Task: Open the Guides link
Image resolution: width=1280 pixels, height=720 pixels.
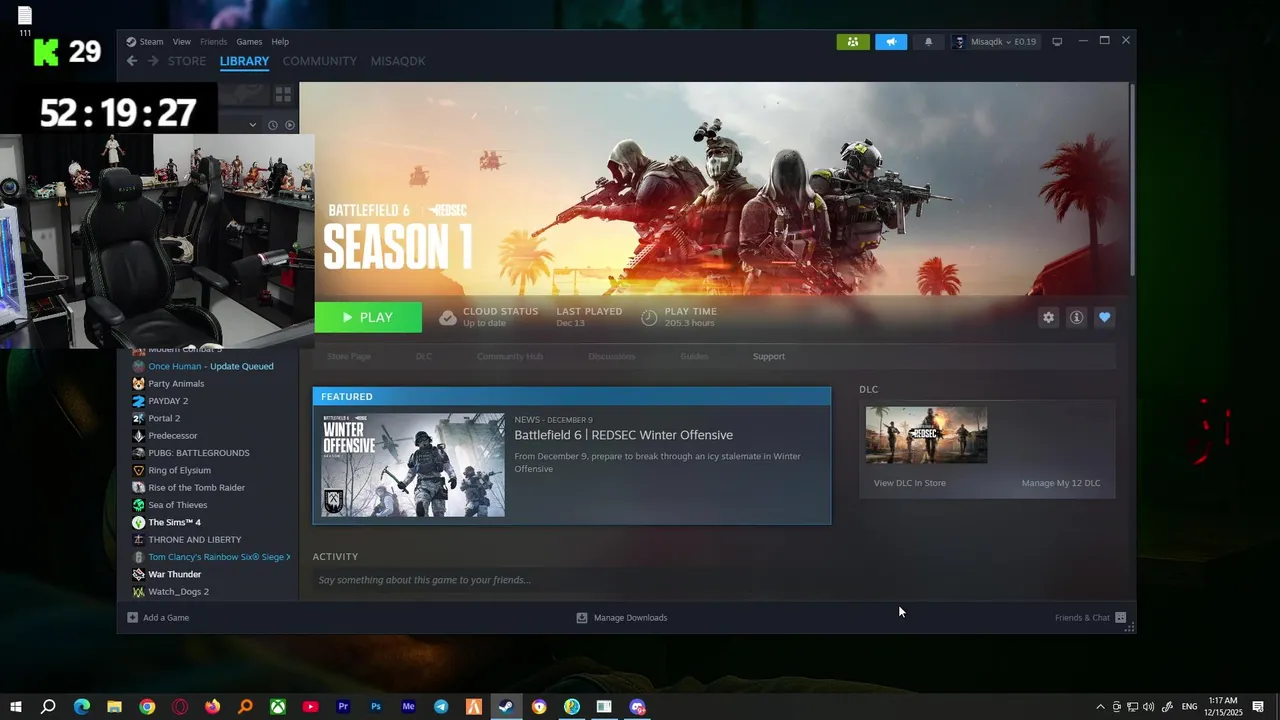Action: pyautogui.click(x=694, y=356)
